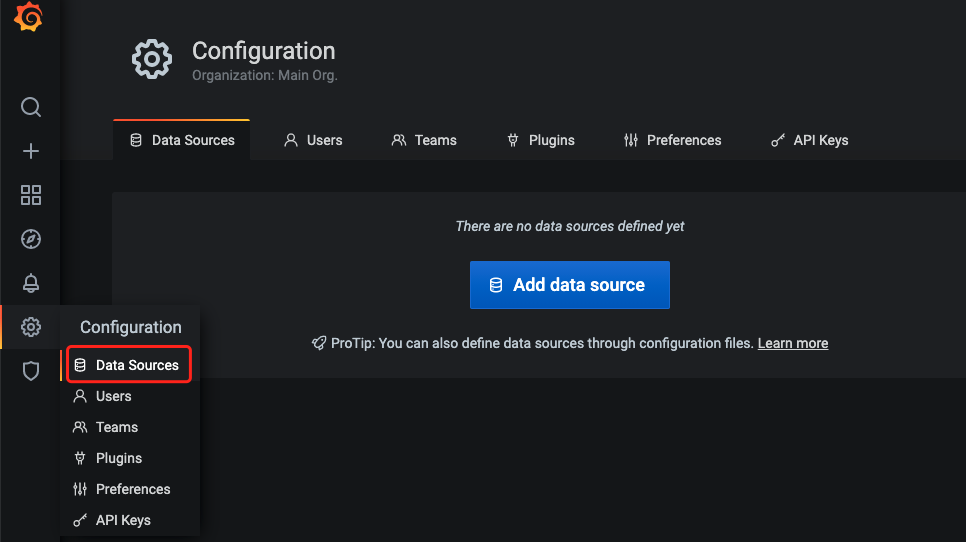Image resolution: width=966 pixels, height=542 pixels.
Task: Switch to the Users tab
Action: coord(313,140)
